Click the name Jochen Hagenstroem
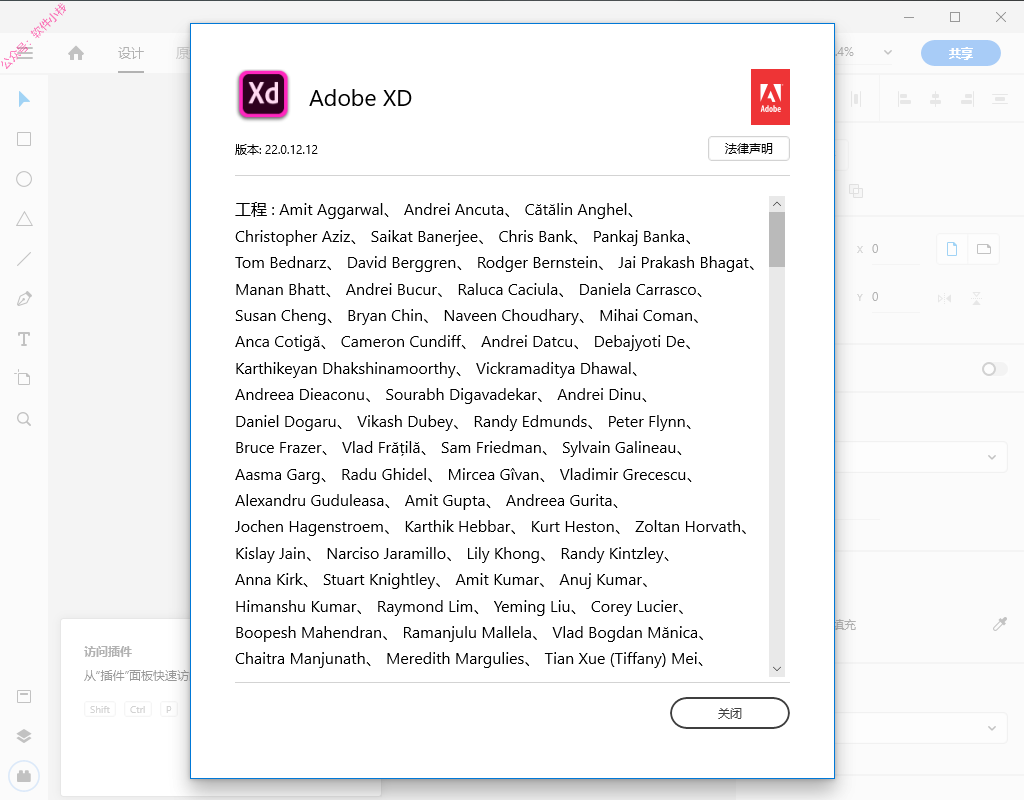 (310, 526)
